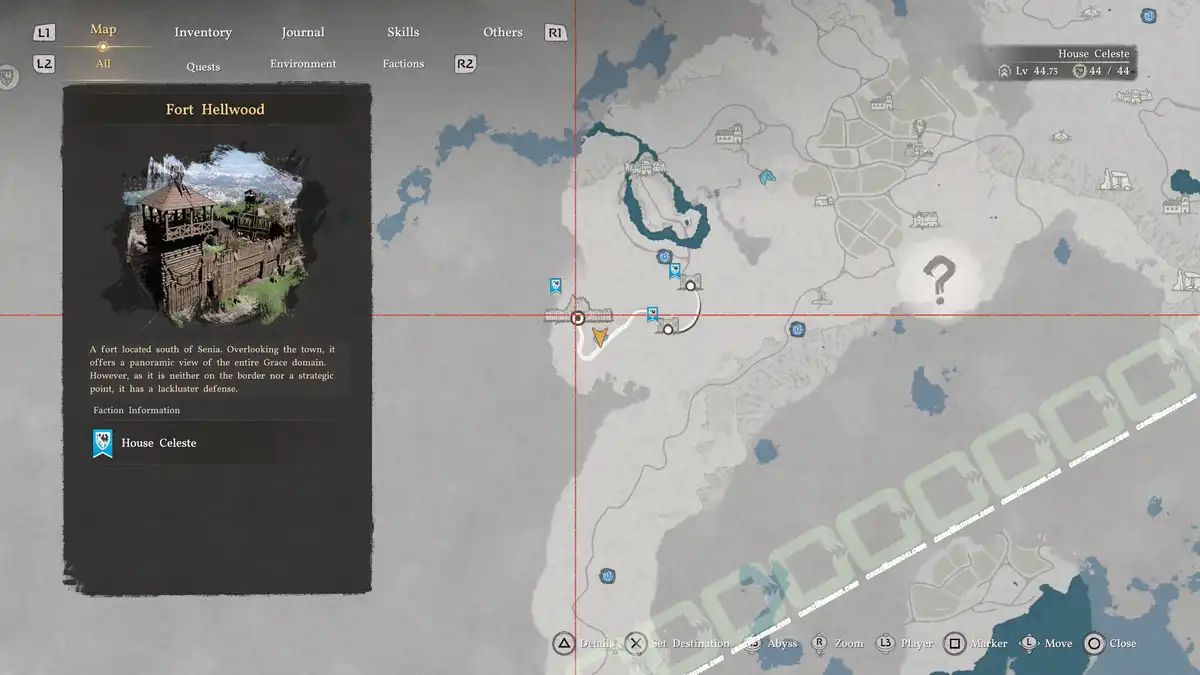The height and width of the screenshot is (675, 1200).
Task: Click the orange player arrow marker
Action: point(599,337)
